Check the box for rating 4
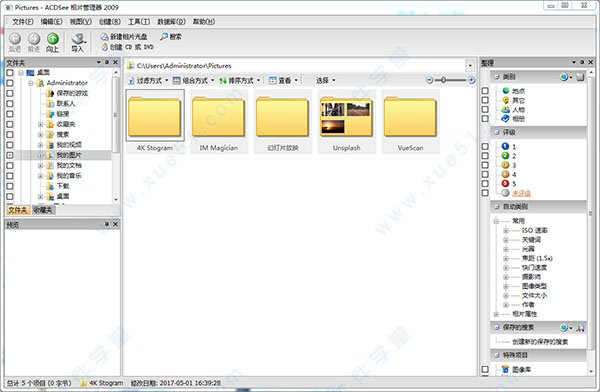This screenshot has width=600, height=392. tap(485, 174)
